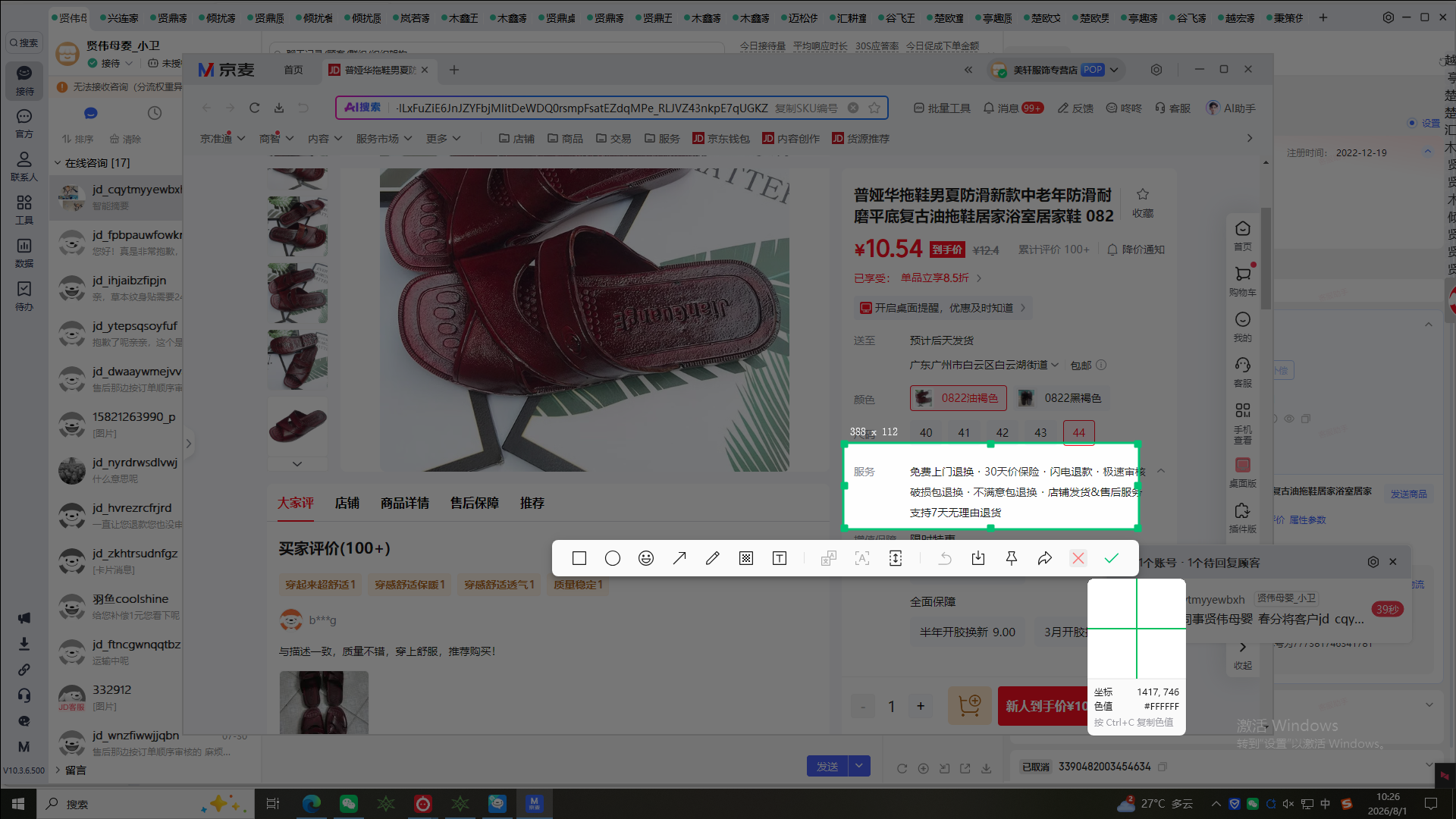This screenshot has height=819, width=1456.
Task: Click the product page vertical scrollbar
Action: [1266, 258]
